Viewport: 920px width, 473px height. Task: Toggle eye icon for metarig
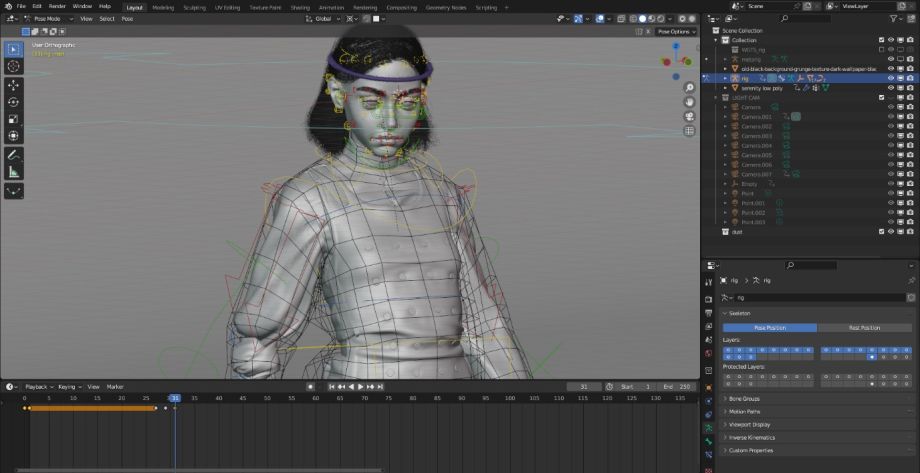click(x=891, y=59)
